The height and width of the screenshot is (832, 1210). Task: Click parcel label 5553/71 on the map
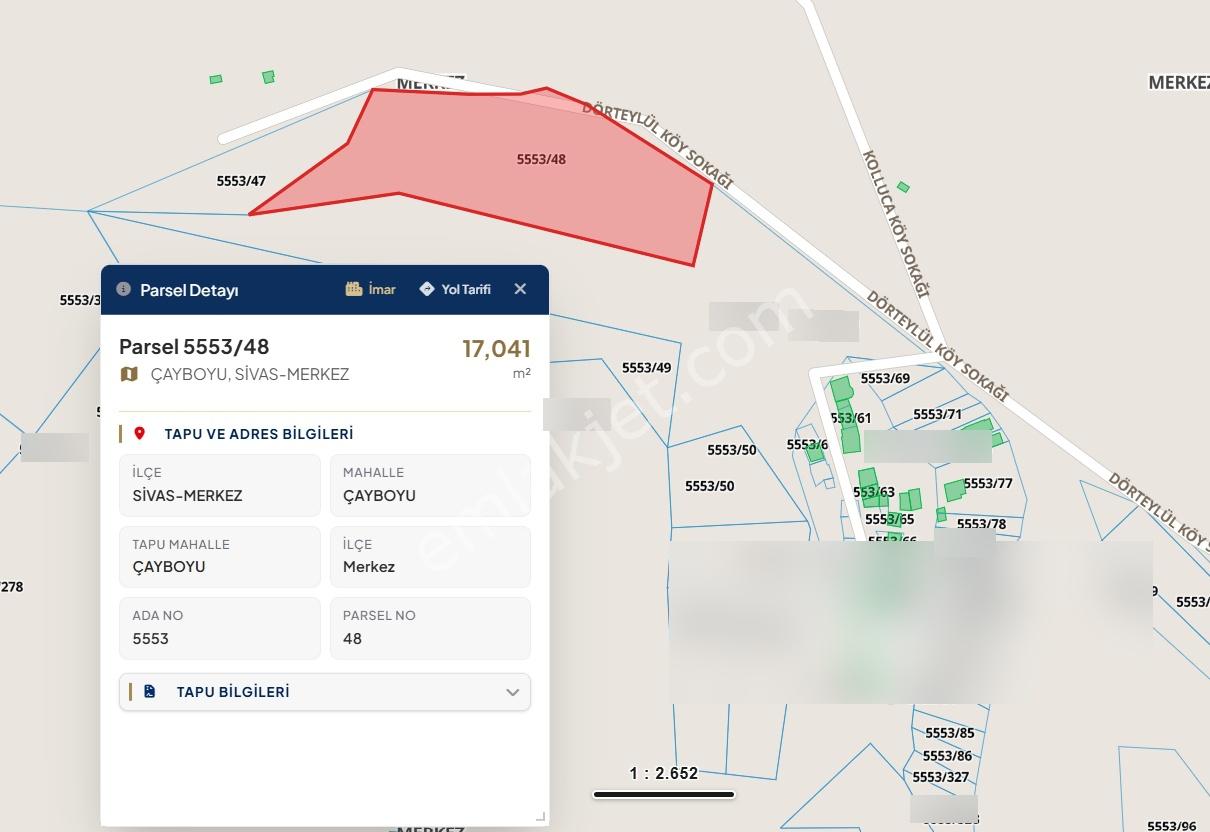tap(937, 414)
